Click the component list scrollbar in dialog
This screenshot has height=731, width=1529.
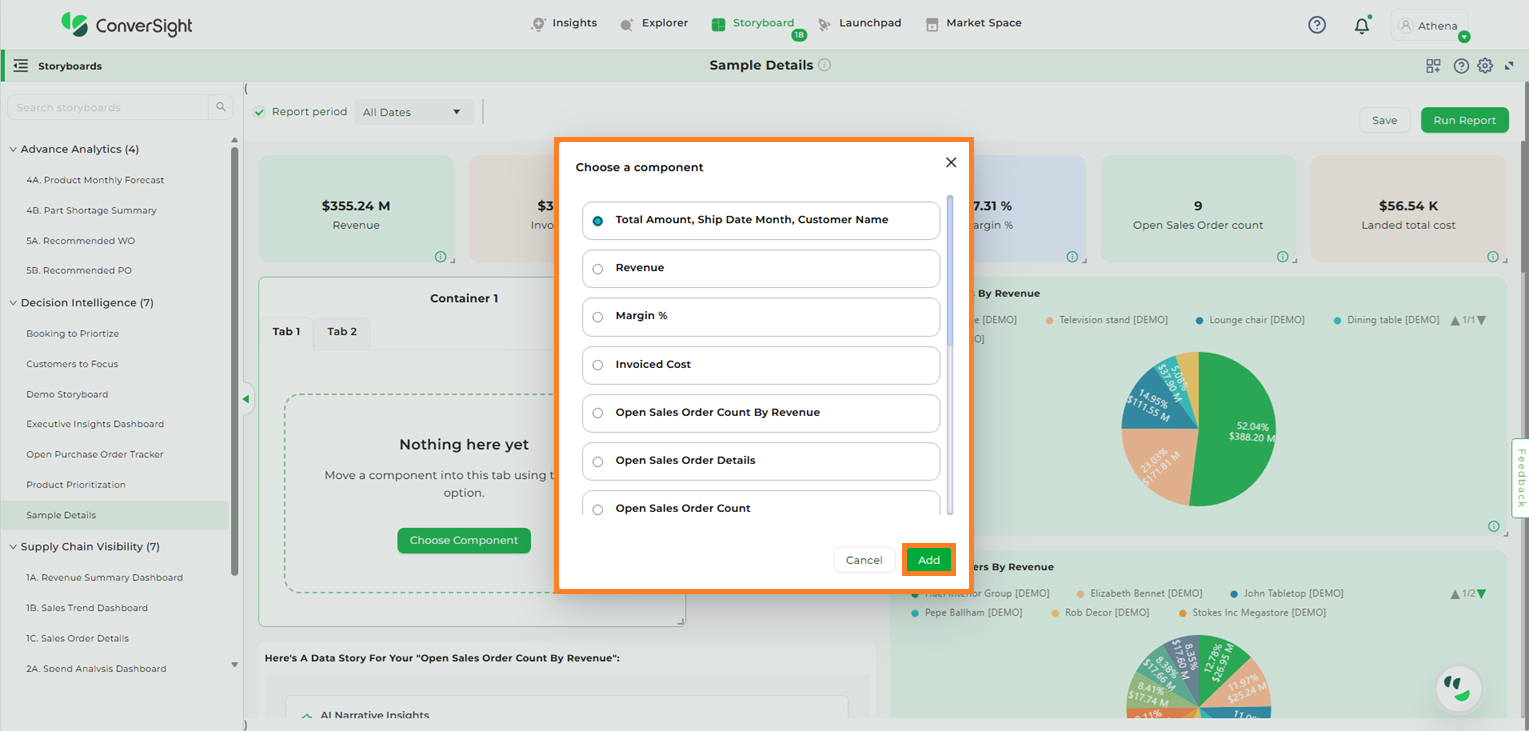949,272
